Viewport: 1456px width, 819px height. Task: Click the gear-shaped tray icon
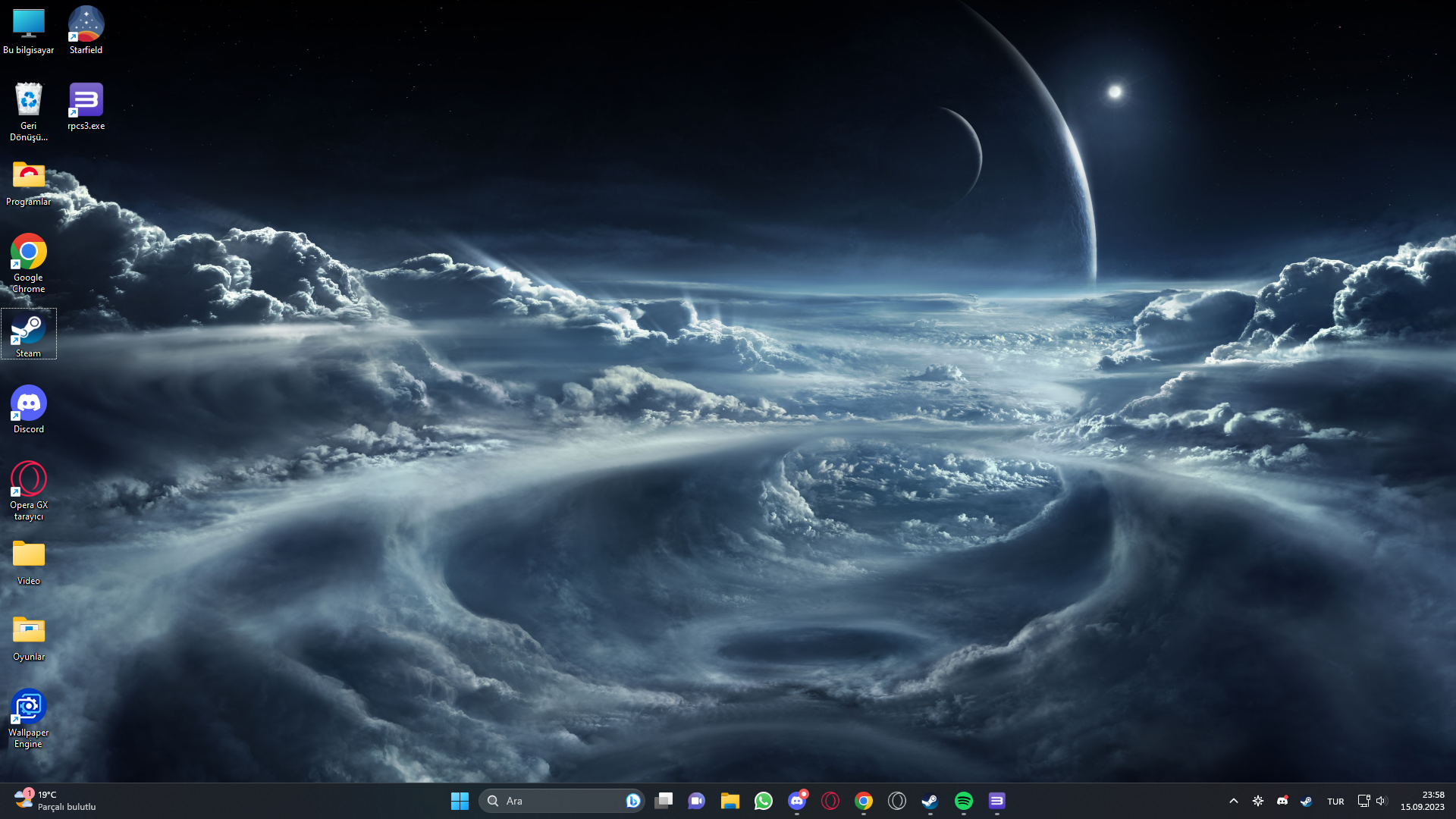coord(1258,801)
